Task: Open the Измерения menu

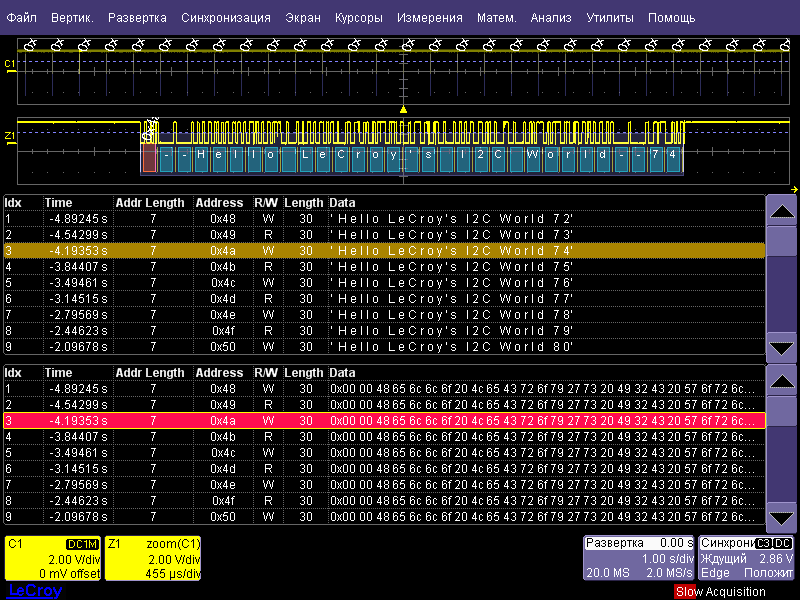Action: click(429, 18)
